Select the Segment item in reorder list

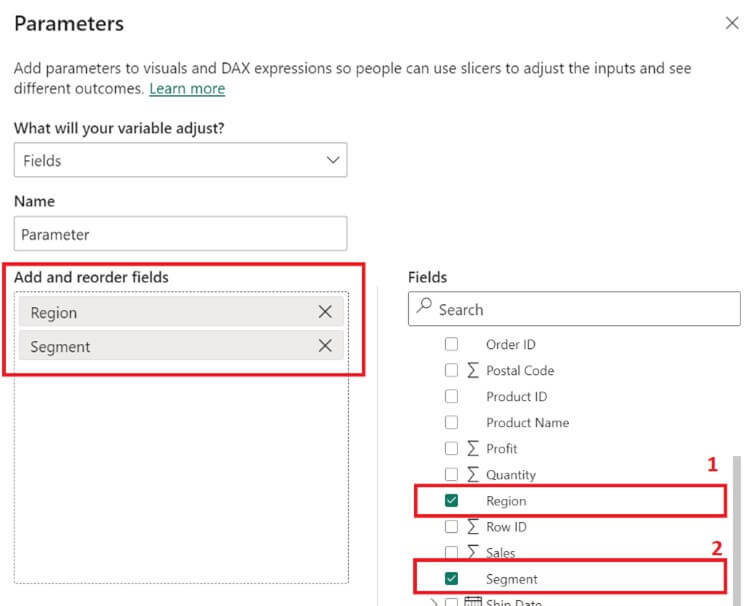click(181, 345)
